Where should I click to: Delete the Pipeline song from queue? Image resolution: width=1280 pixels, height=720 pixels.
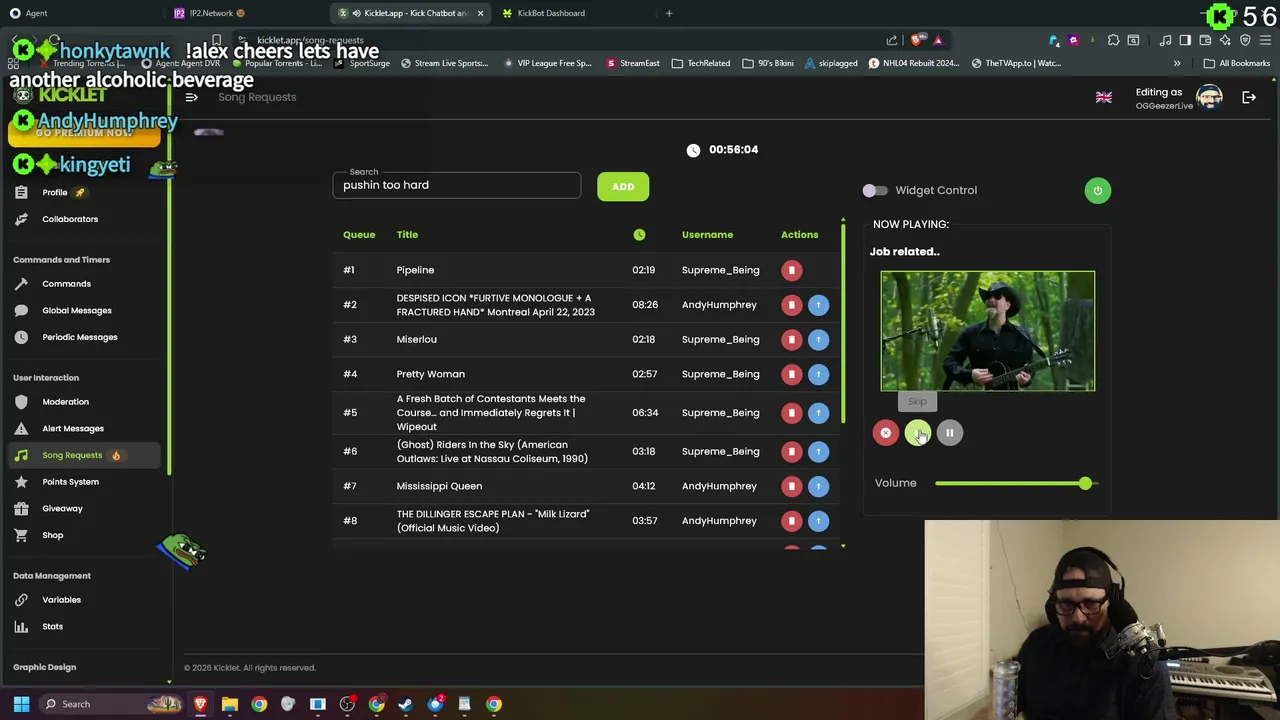(791, 270)
